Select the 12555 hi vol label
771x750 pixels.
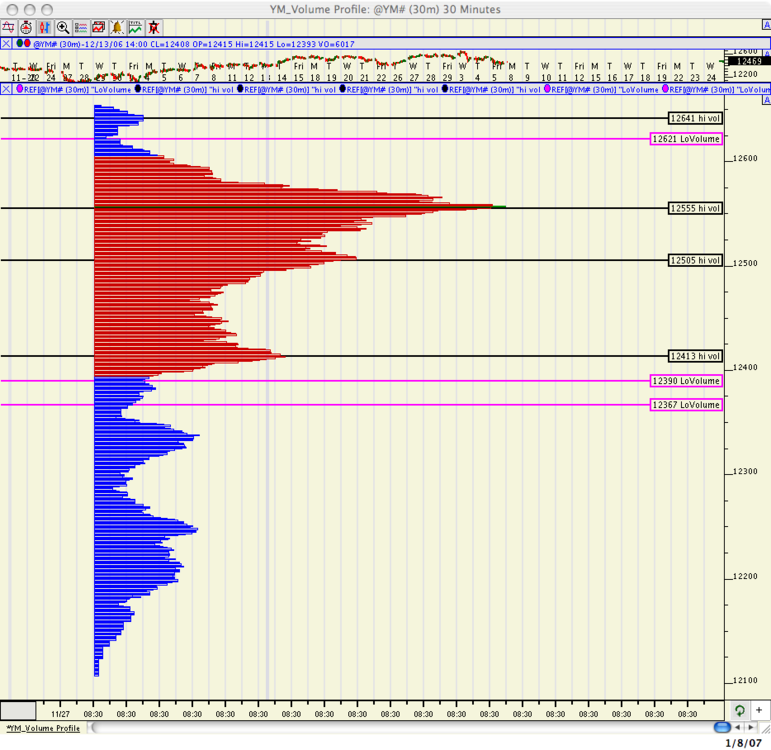pyautogui.click(x=695, y=208)
